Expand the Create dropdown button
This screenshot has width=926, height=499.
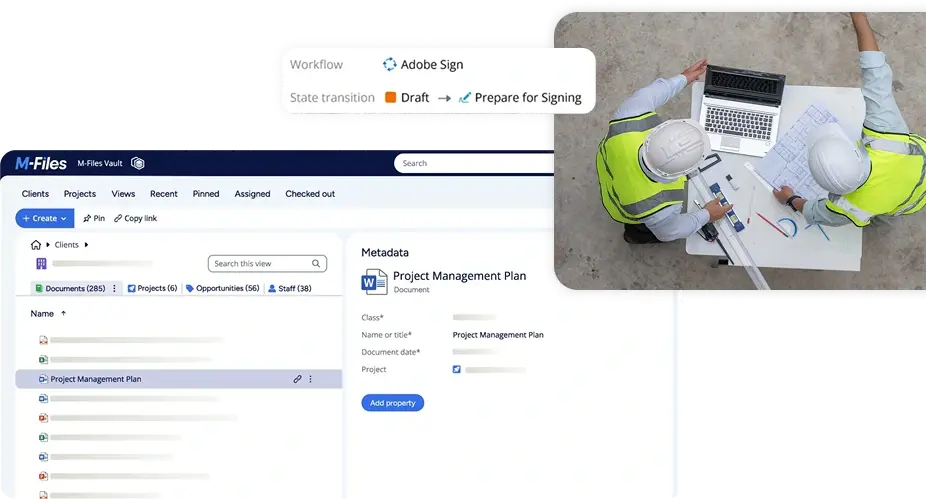coord(45,218)
